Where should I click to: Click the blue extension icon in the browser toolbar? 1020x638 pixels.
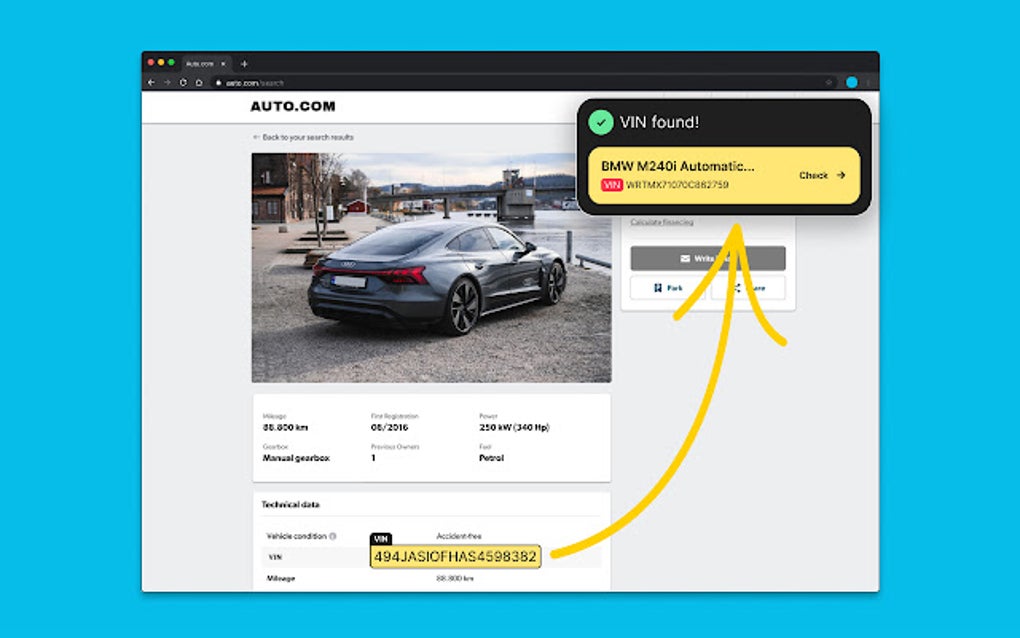click(852, 80)
